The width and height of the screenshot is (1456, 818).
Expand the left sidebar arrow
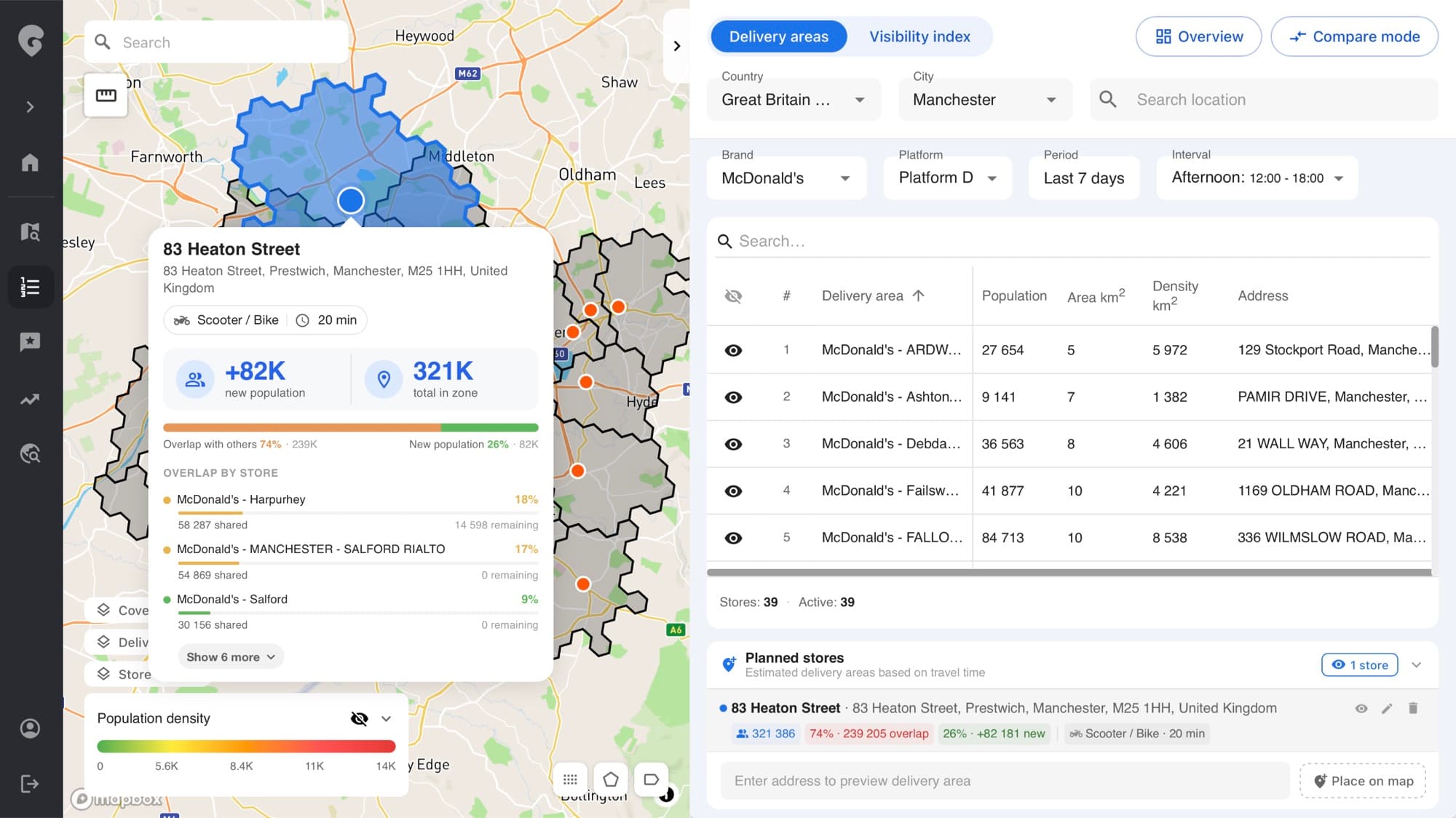click(30, 107)
